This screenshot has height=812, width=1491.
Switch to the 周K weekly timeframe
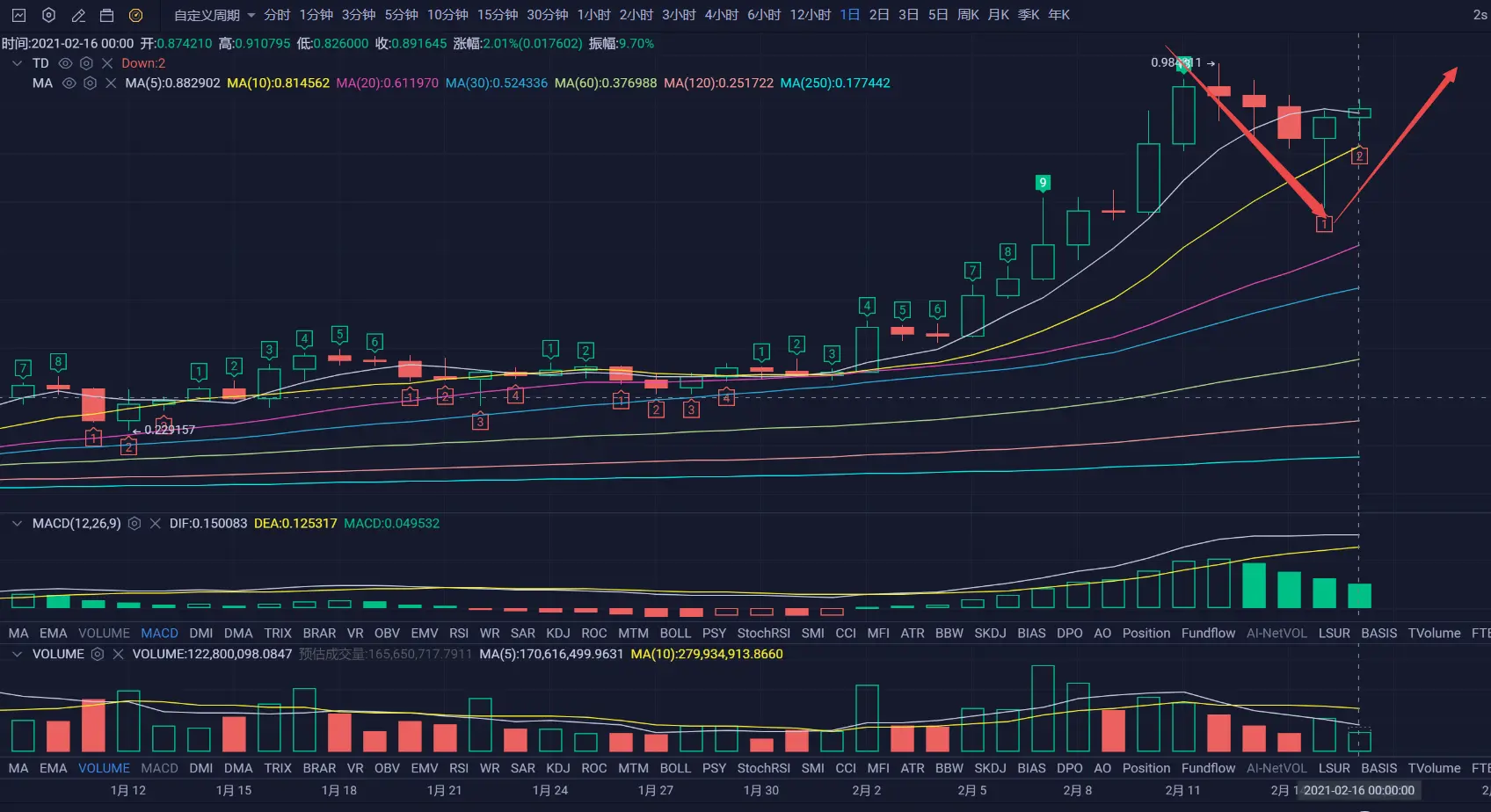coord(968,15)
